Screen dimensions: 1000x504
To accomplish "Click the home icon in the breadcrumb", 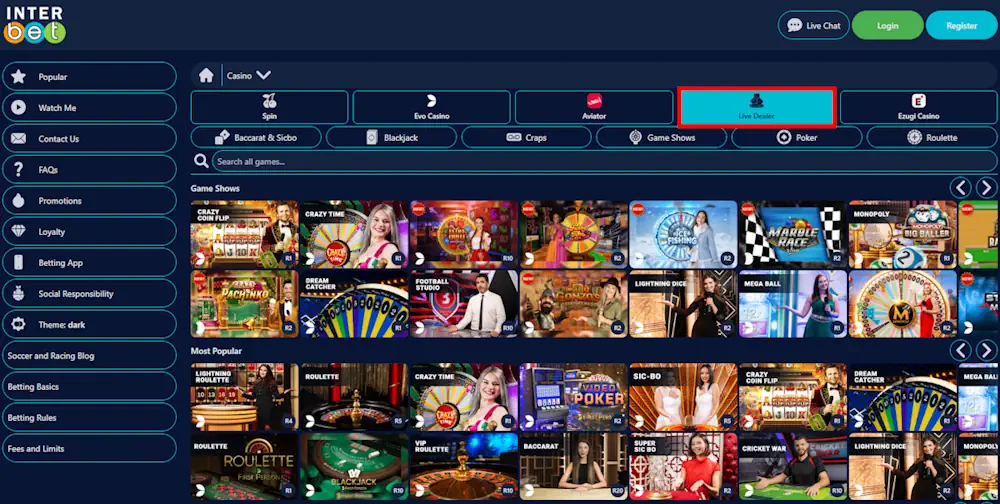I will [206, 75].
